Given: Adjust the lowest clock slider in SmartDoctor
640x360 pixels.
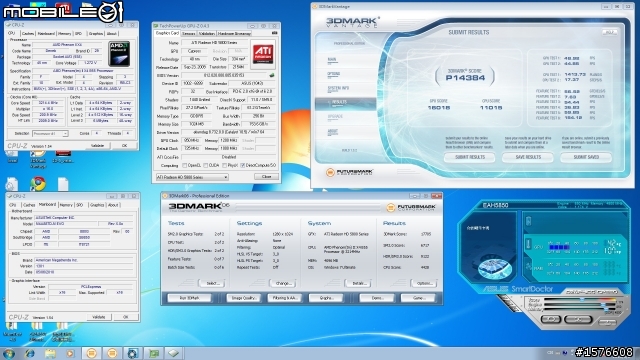Looking at the screenshot, I should point(579,309).
